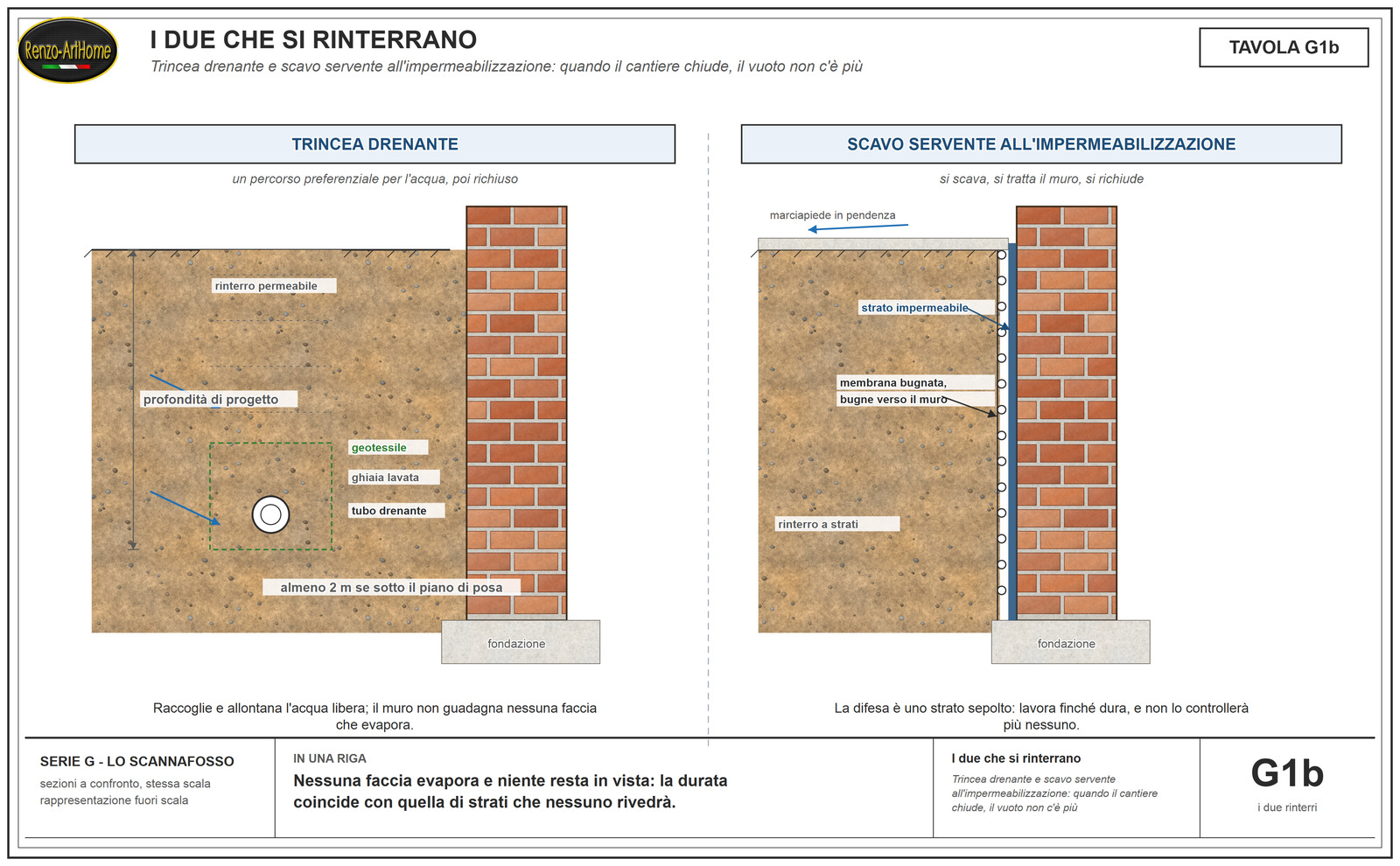Screen dimensions: 1400x866
Task: Click the "ghiaia lavata" label
Action: pyautogui.click(x=394, y=478)
